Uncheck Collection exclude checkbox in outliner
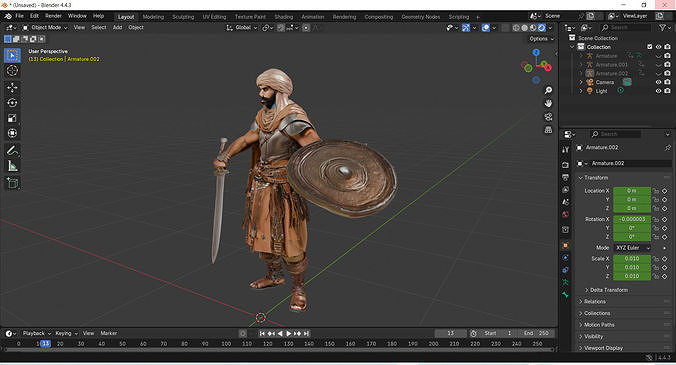This screenshot has height=365, width=676. (x=650, y=47)
